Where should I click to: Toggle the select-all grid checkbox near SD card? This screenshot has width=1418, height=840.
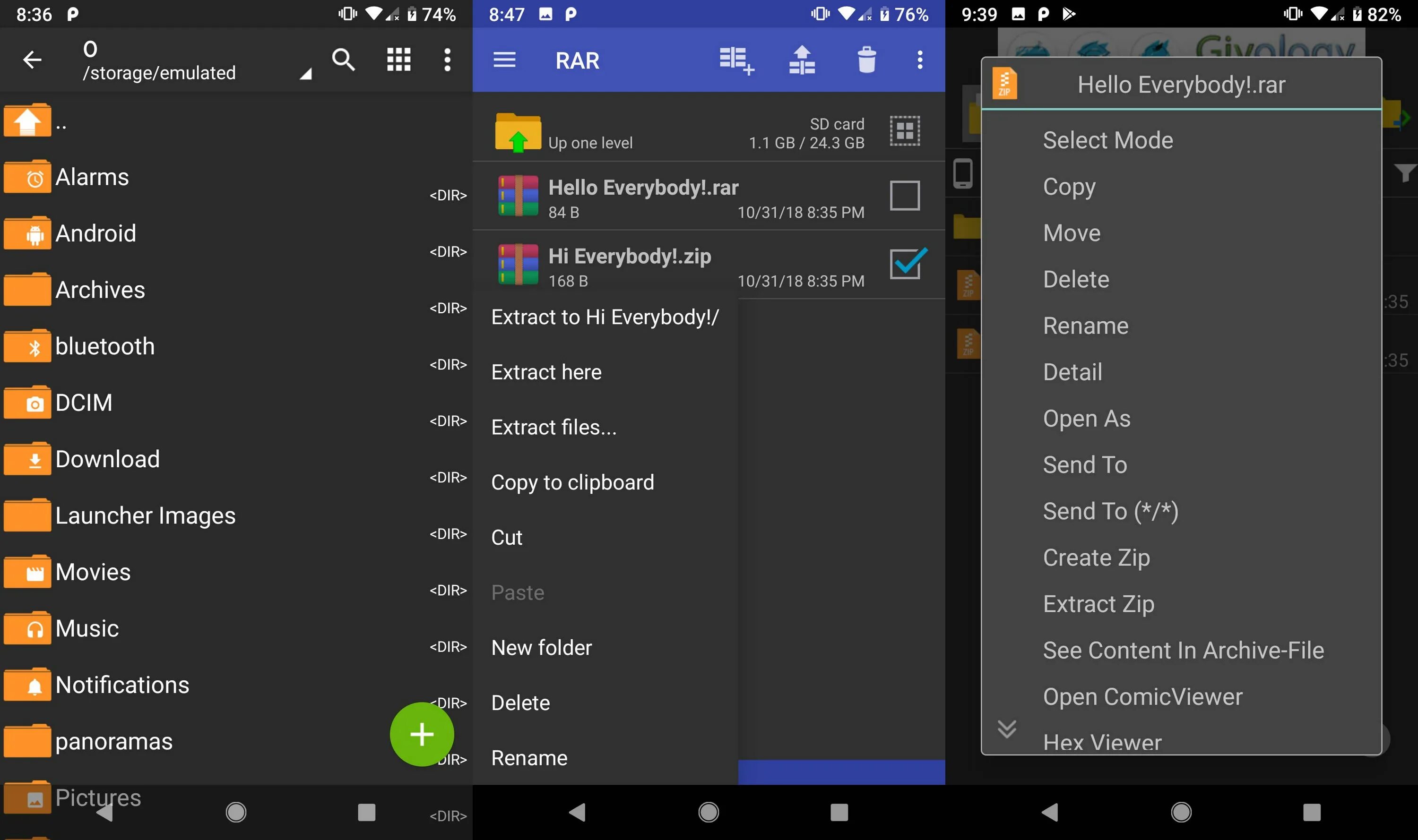[x=904, y=131]
